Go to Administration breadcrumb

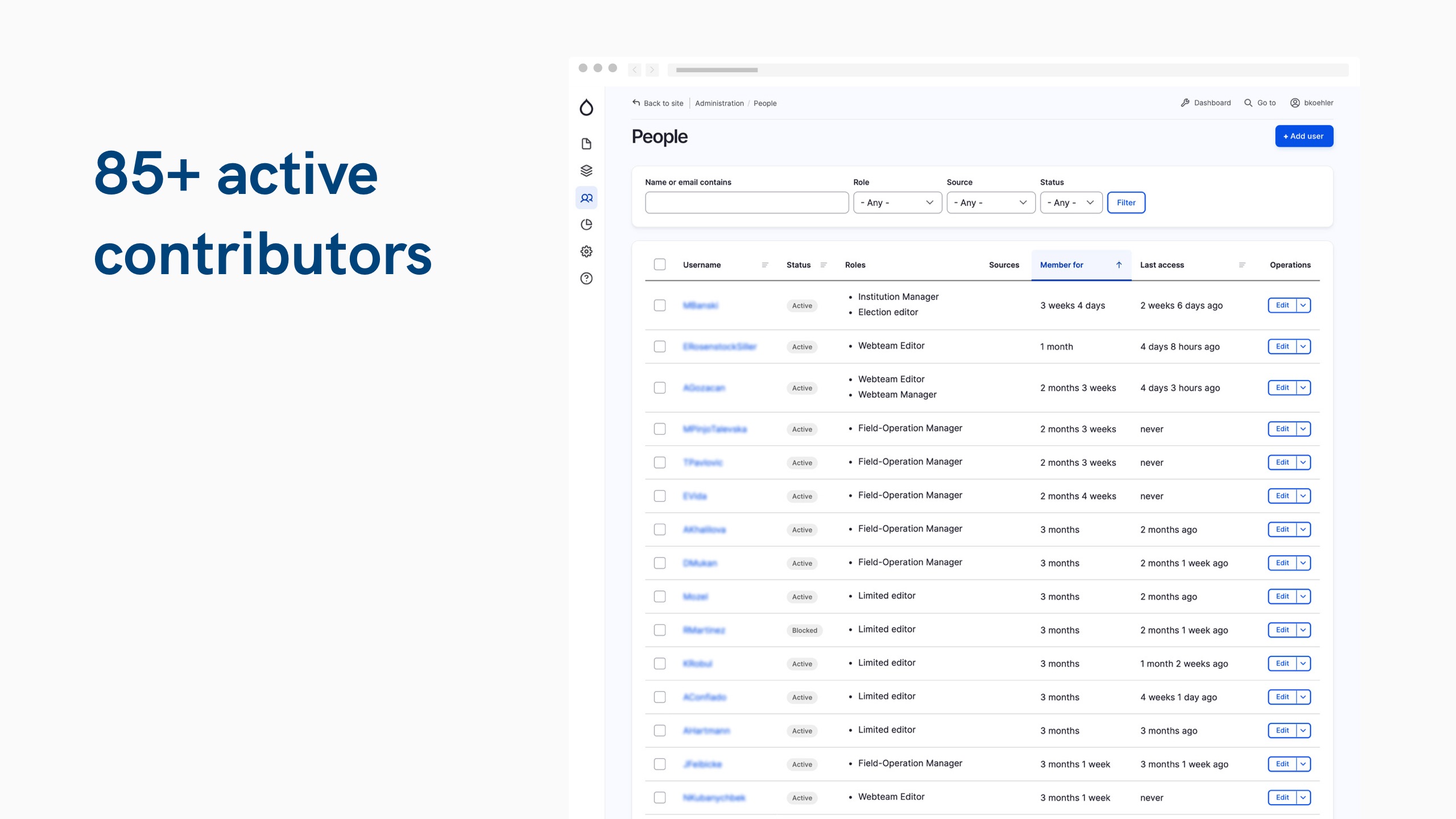[x=719, y=104]
